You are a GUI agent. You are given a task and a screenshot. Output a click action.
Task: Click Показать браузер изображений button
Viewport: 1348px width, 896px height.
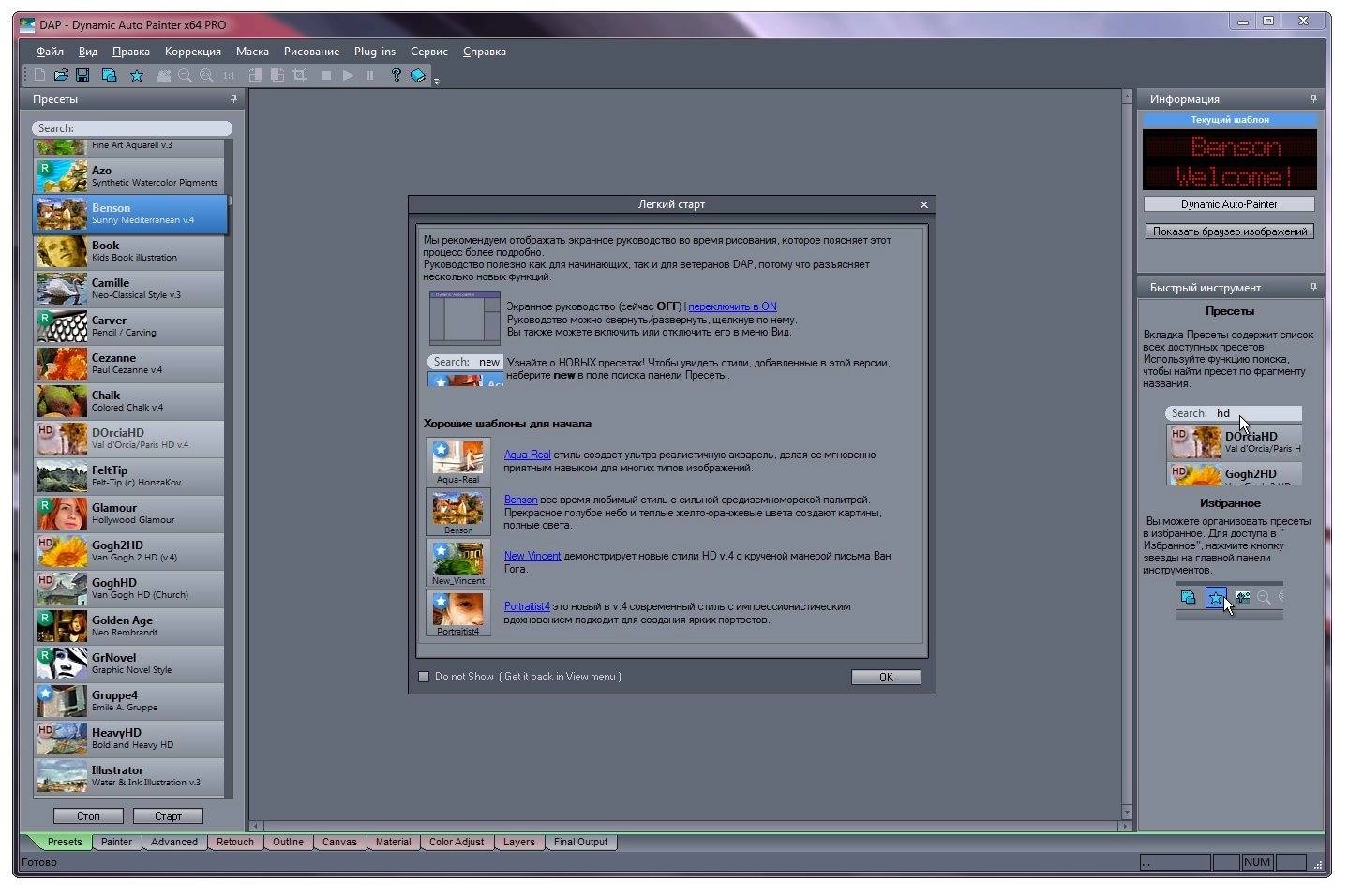(1229, 231)
